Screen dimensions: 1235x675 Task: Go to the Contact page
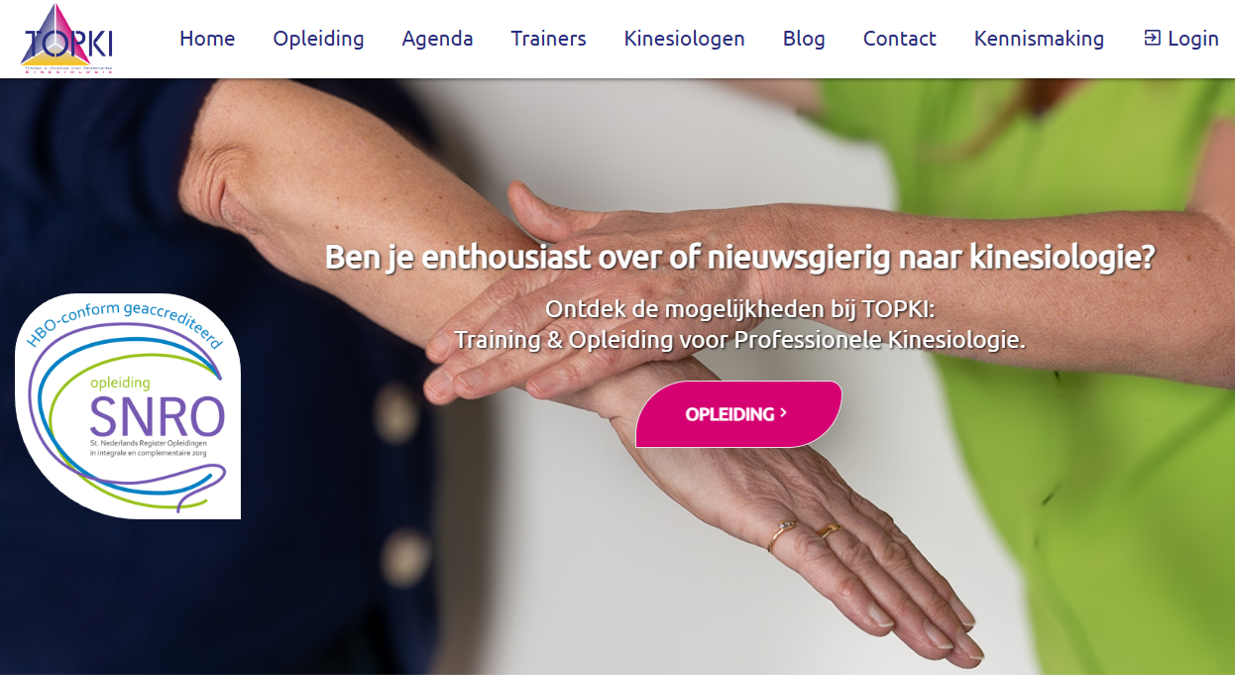click(x=899, y=38)
